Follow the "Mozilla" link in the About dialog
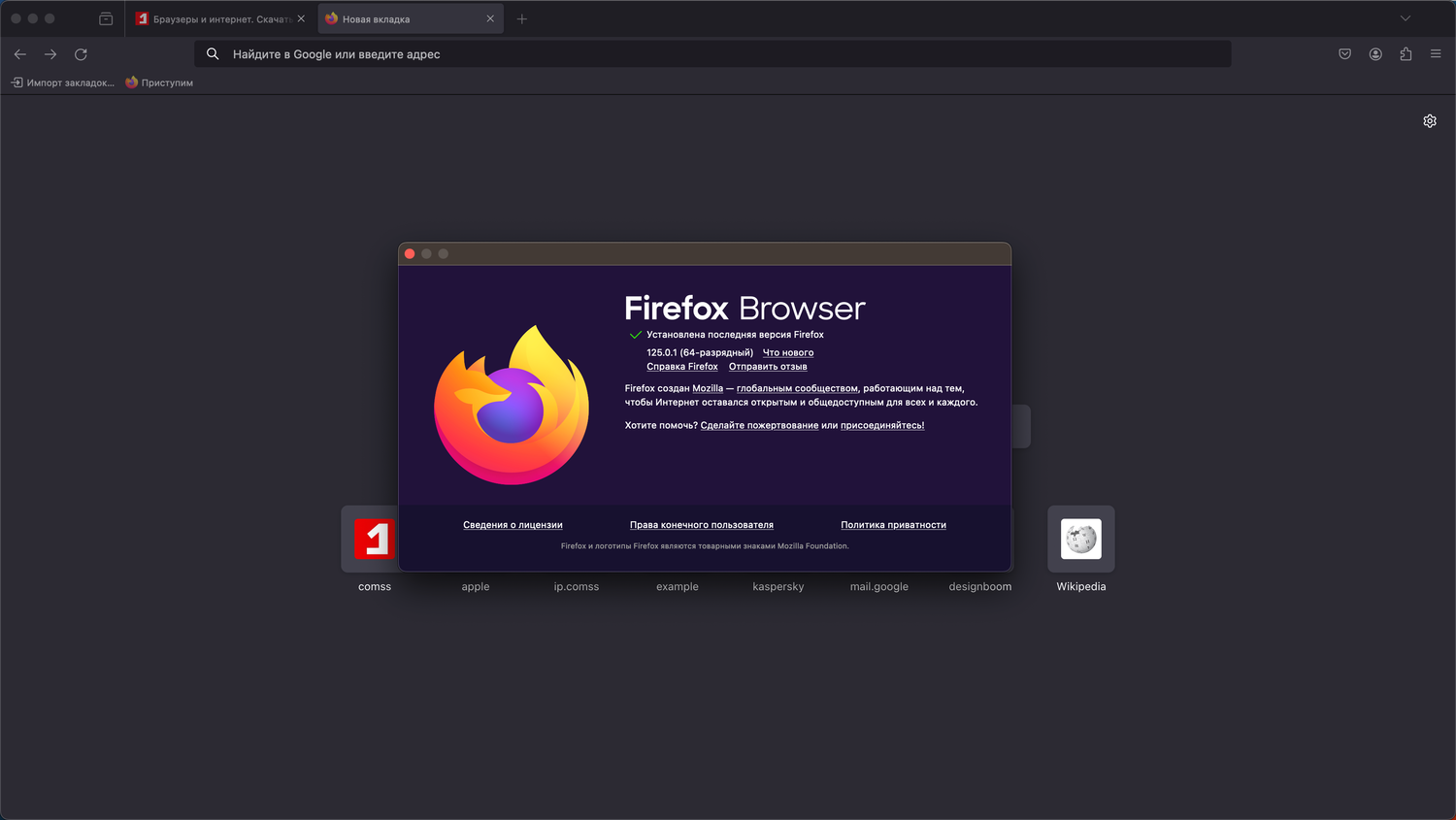This screenshot has width=1456, height=820. click(708, 388)
